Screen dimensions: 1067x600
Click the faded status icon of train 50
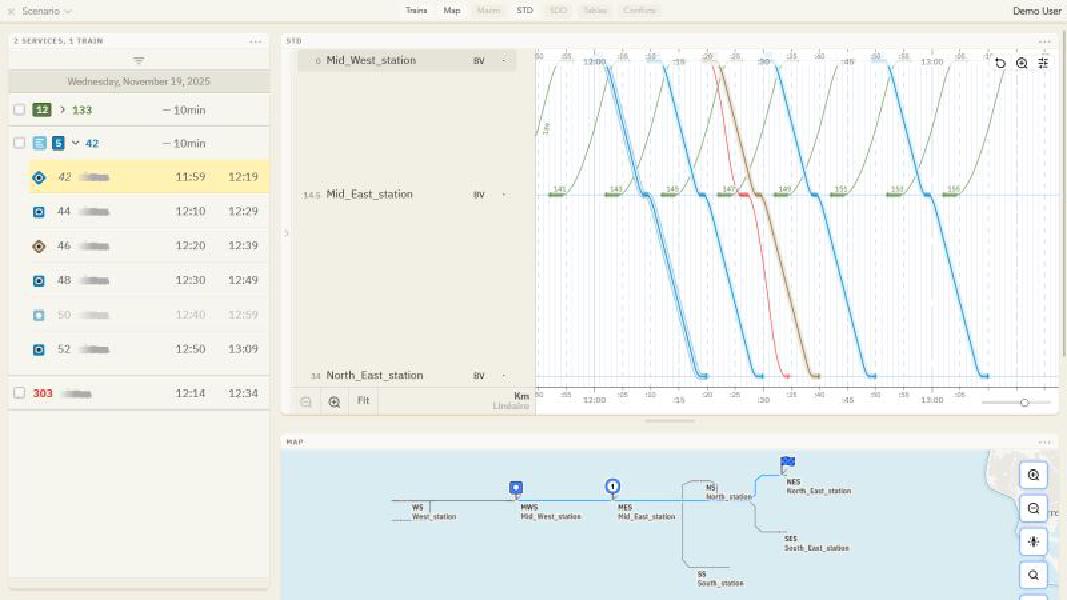pyautogui.click(x=39, y=315)
